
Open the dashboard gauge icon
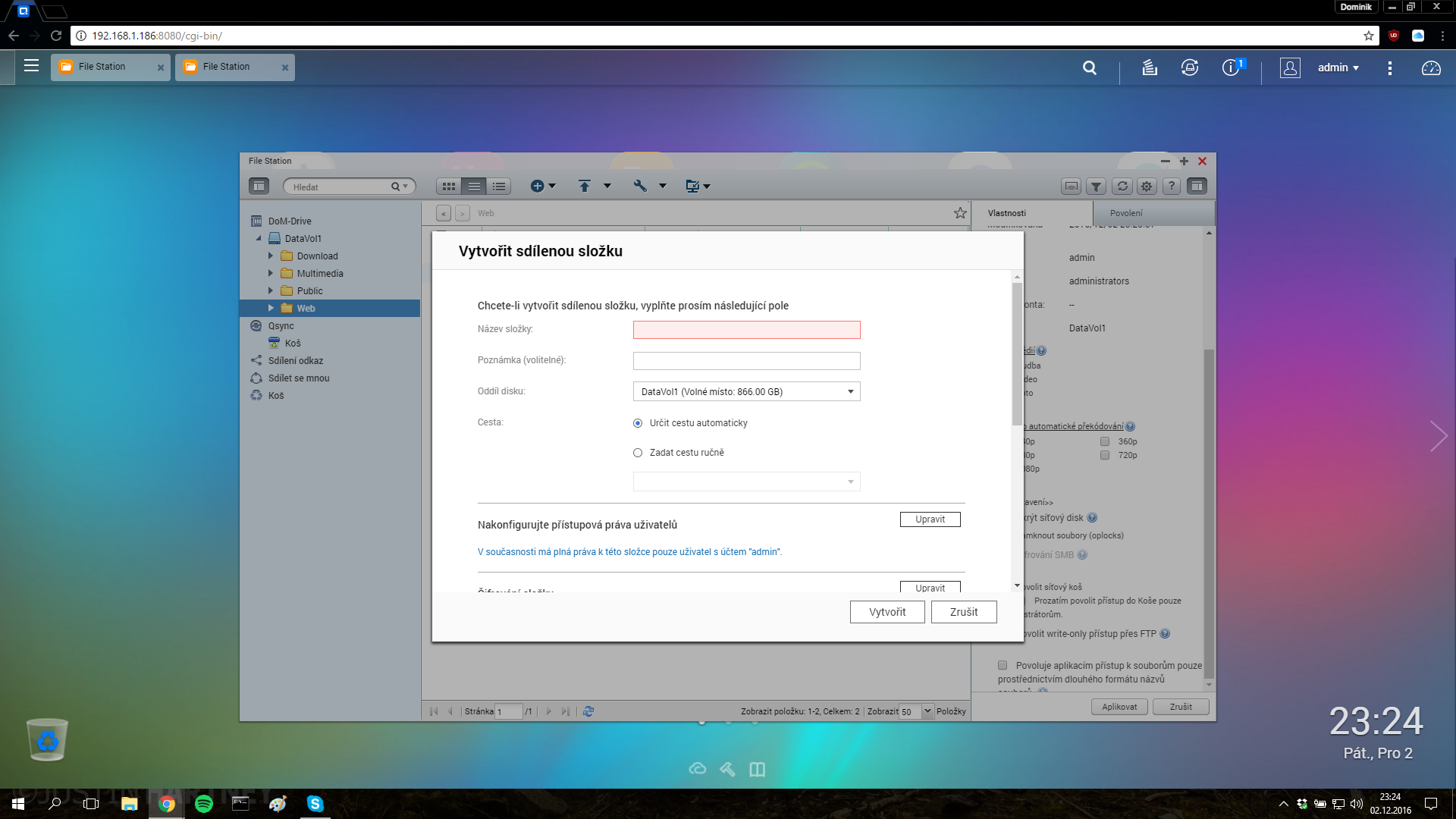pos(1431,68)
